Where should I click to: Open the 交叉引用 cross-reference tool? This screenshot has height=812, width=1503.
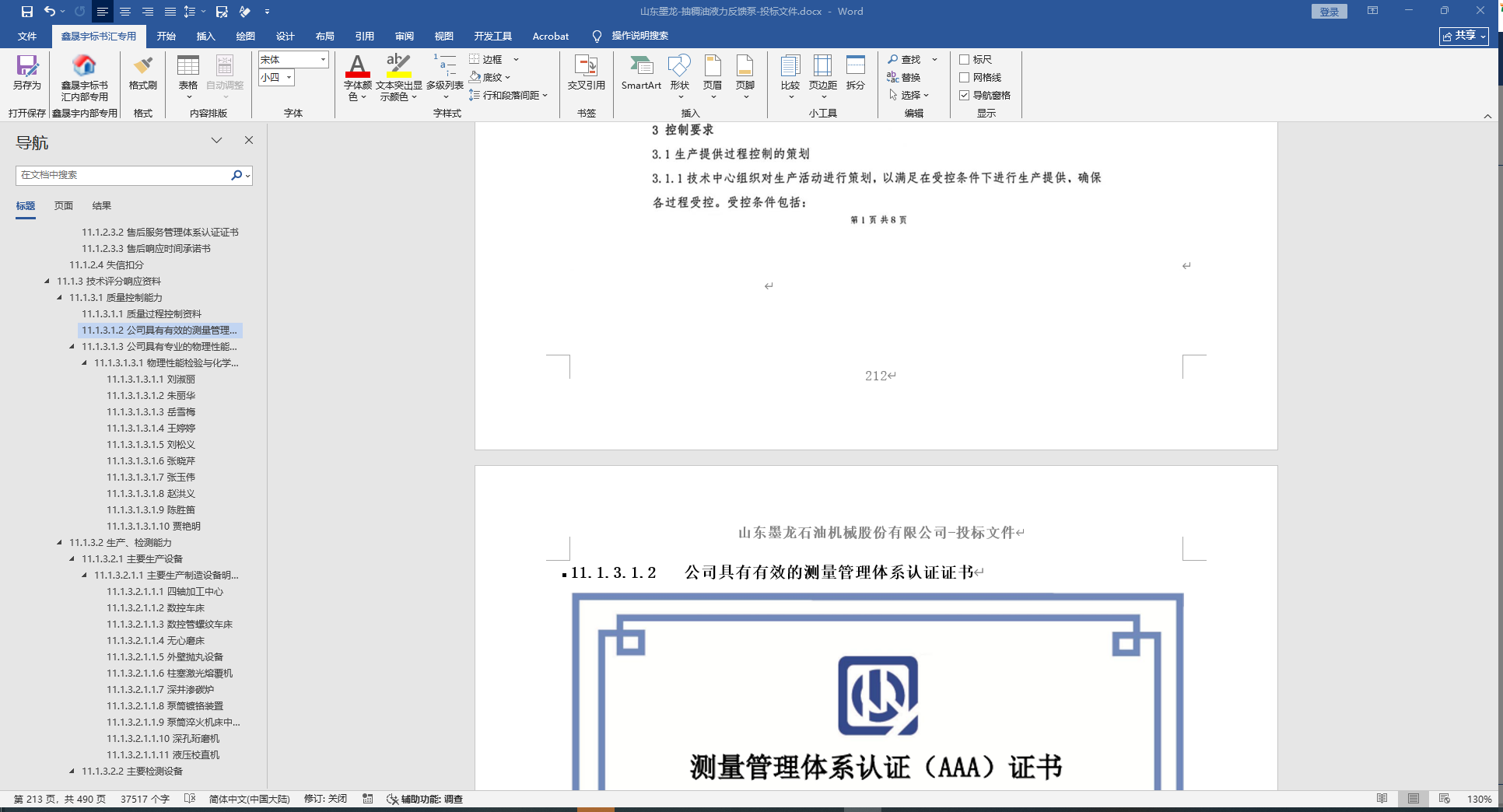pos(586,73)
